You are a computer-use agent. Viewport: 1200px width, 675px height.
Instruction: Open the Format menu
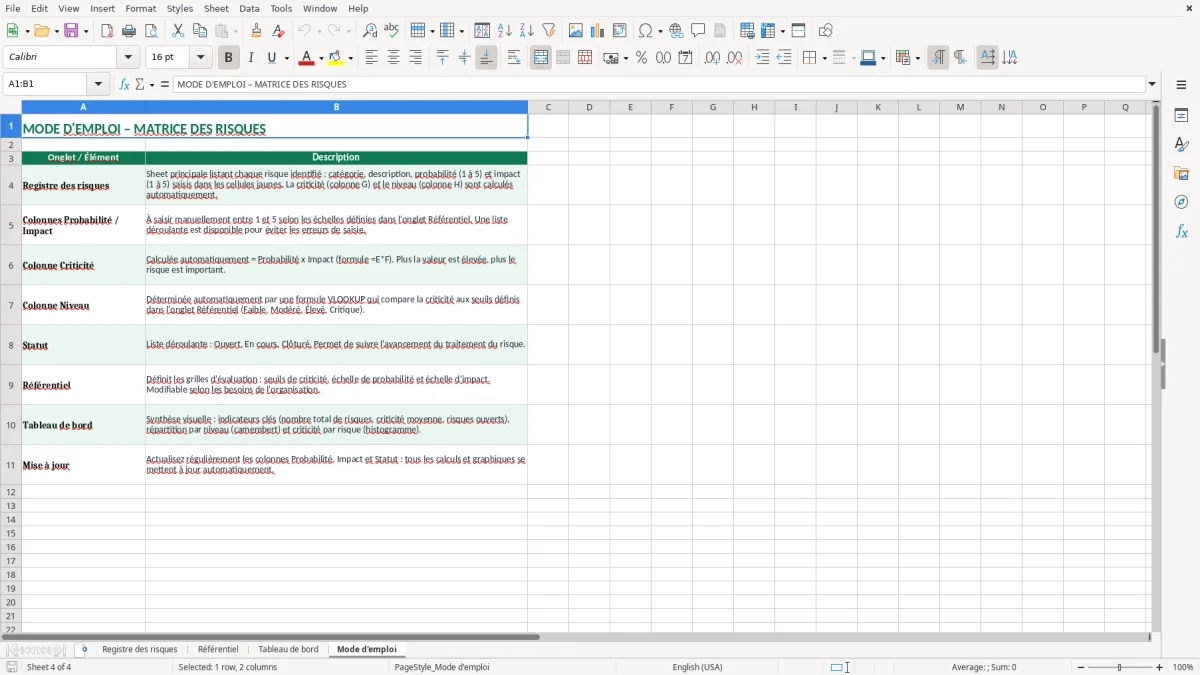140,9
